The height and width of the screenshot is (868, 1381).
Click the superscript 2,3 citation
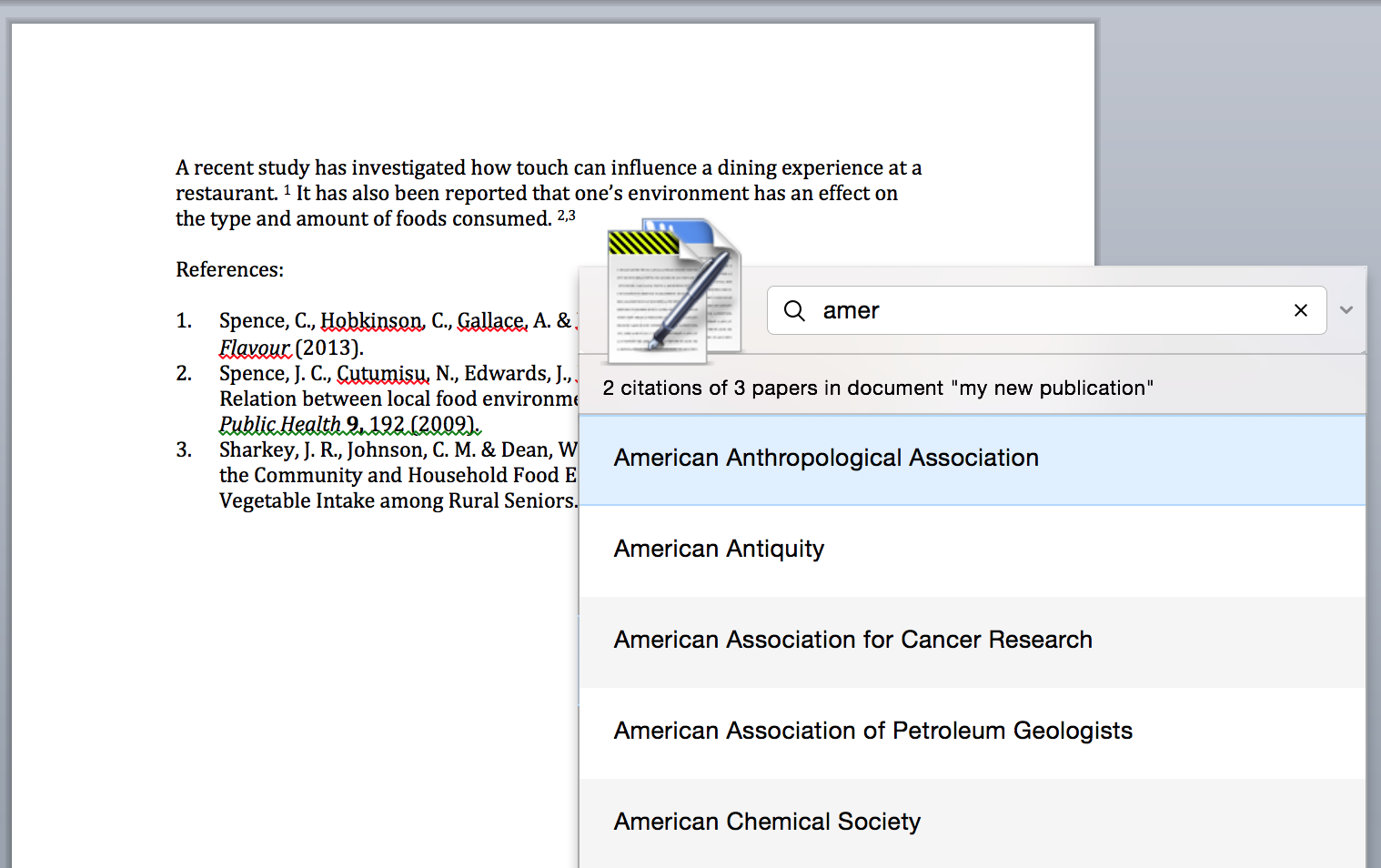pos(567,215)
